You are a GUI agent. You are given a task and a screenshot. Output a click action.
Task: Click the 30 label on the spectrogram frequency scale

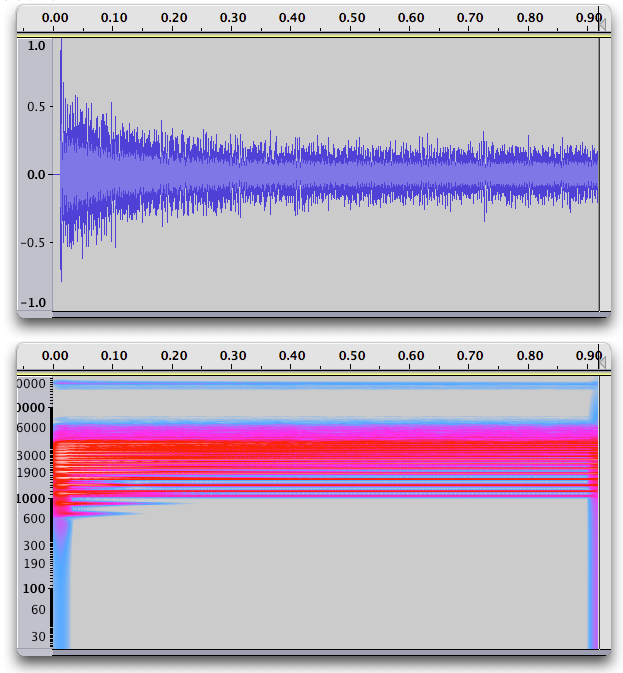pyautogui.click(x=38, y=636)
